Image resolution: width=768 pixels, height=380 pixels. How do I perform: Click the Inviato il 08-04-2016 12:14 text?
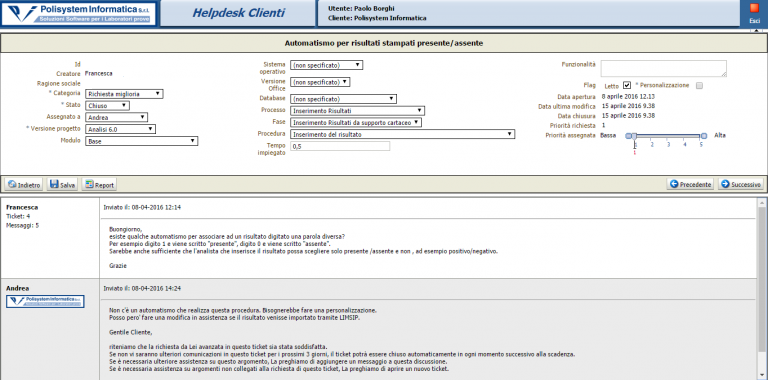click(142, 207)
